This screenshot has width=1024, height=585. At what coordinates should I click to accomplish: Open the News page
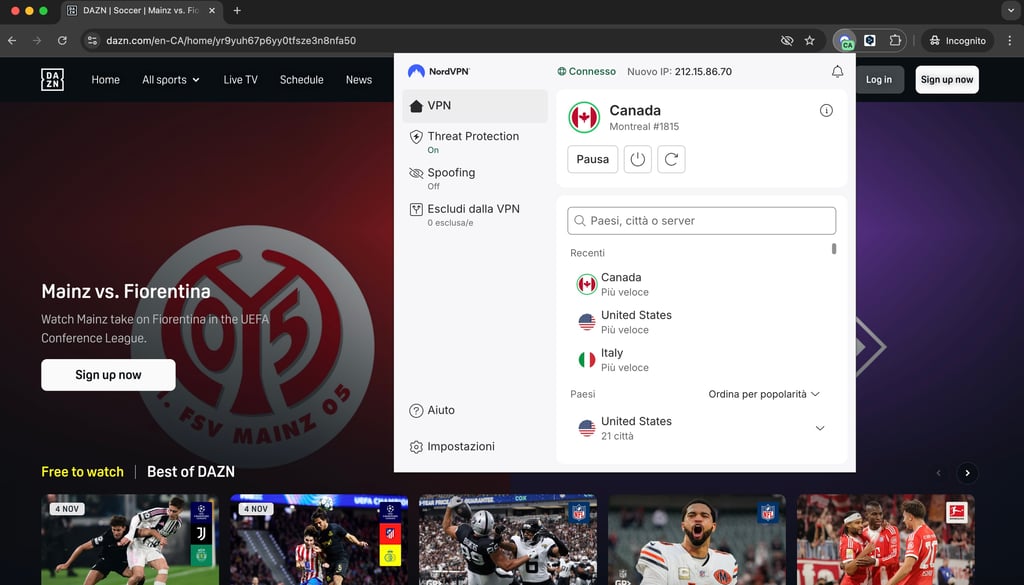coord(359,80)
